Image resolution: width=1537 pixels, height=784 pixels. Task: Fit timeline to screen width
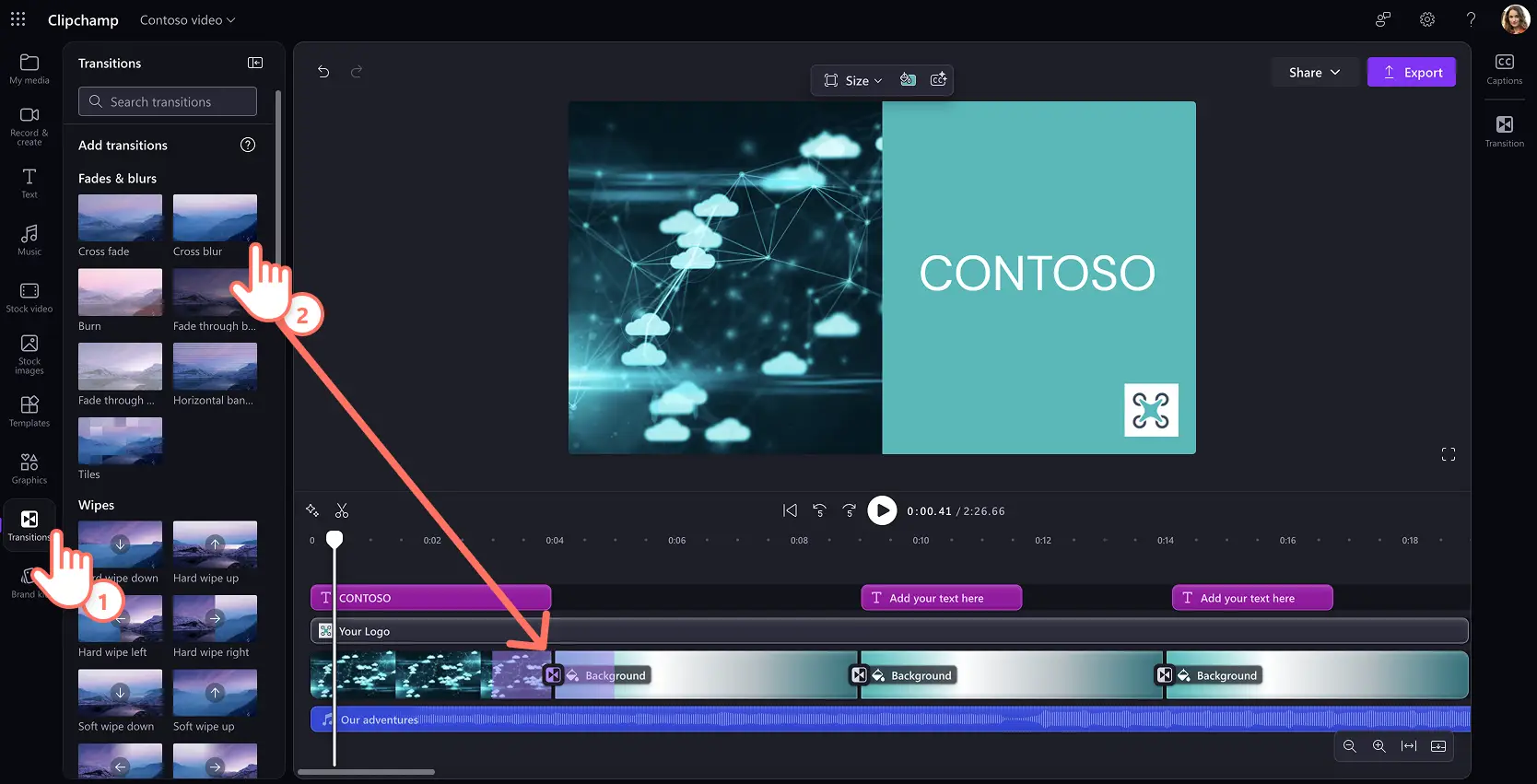[1409, 746]
